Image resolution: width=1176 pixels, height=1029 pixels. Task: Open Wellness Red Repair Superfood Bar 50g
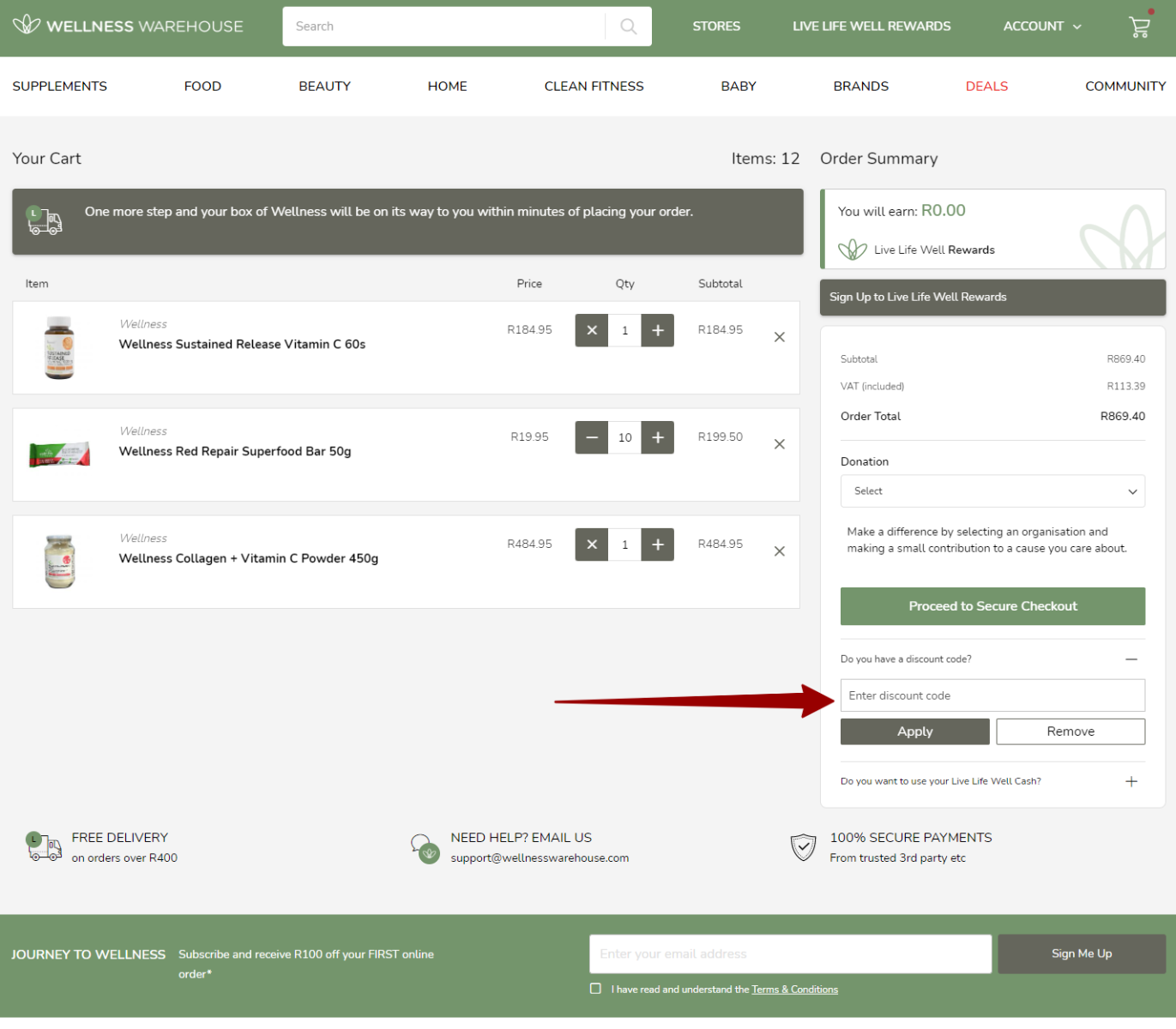[235, 451]
